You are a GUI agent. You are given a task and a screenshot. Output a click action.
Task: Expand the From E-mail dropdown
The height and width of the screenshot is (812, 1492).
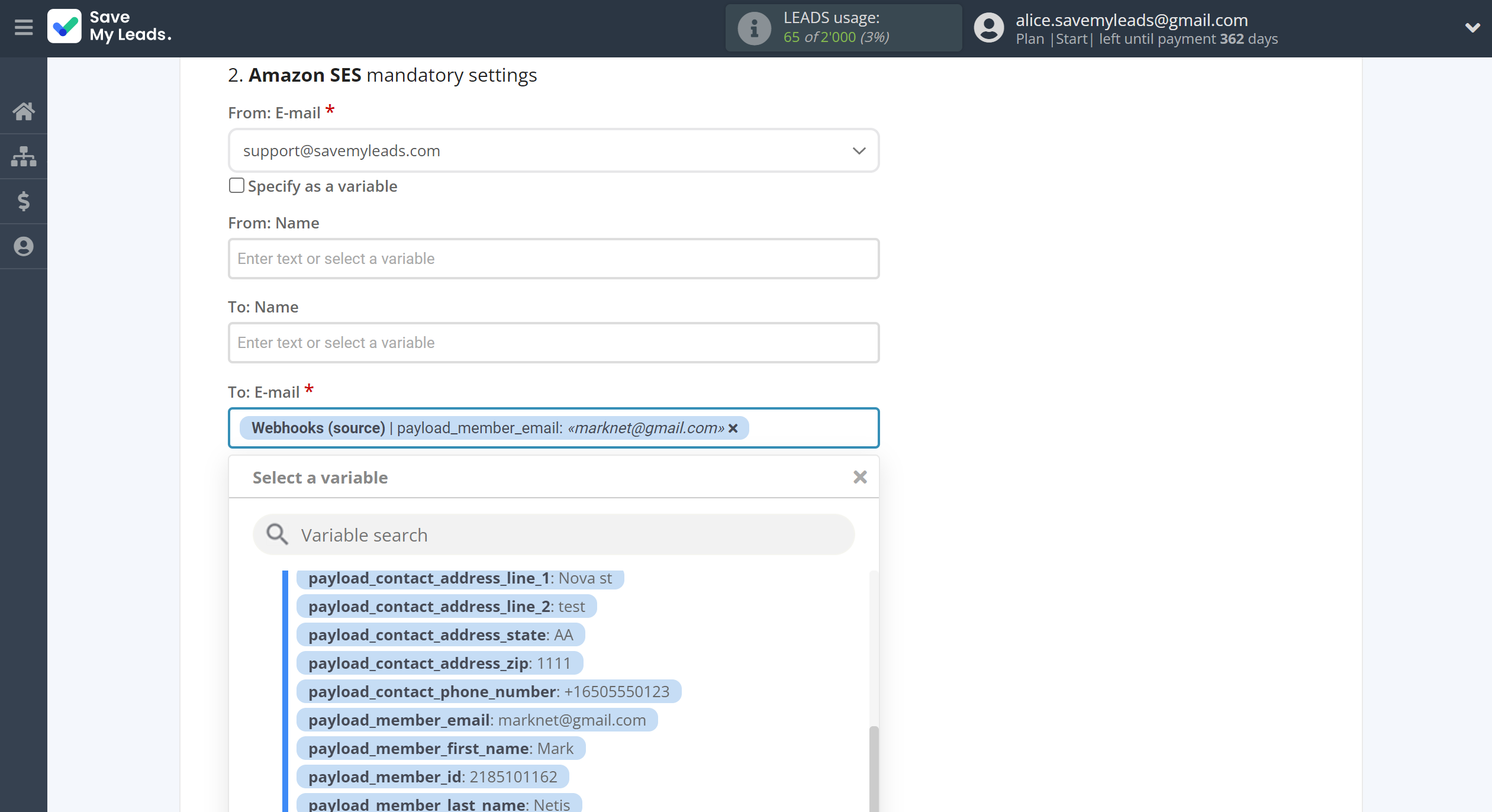click(857, 150)
